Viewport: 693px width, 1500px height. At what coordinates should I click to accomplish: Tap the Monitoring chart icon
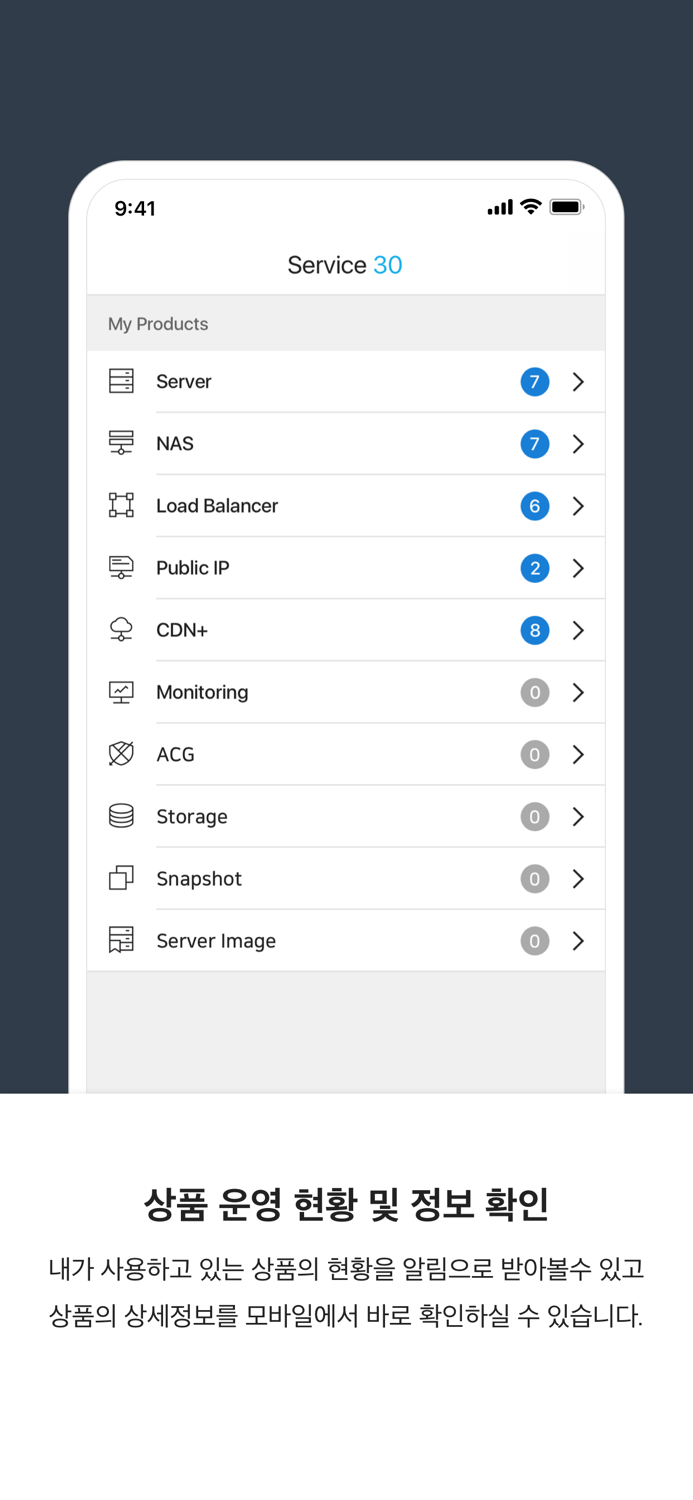coord(121,692)
